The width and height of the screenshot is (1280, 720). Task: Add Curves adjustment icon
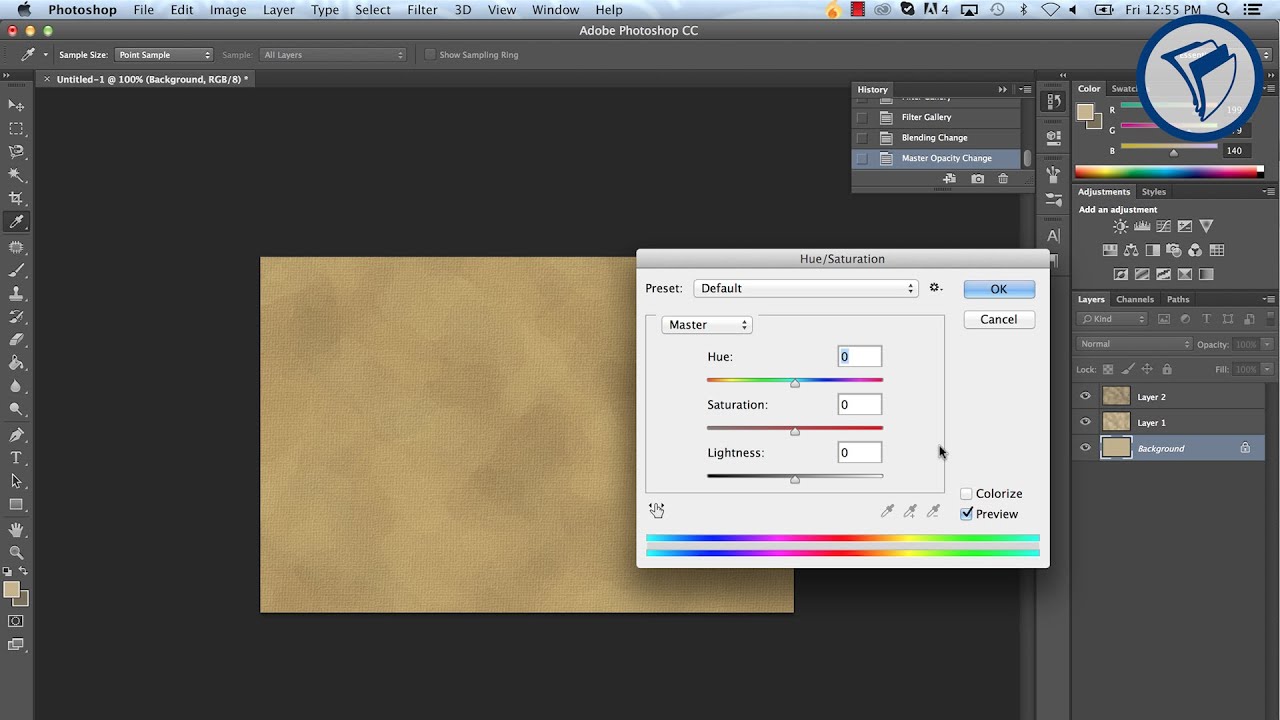[x=1163, y=227]
